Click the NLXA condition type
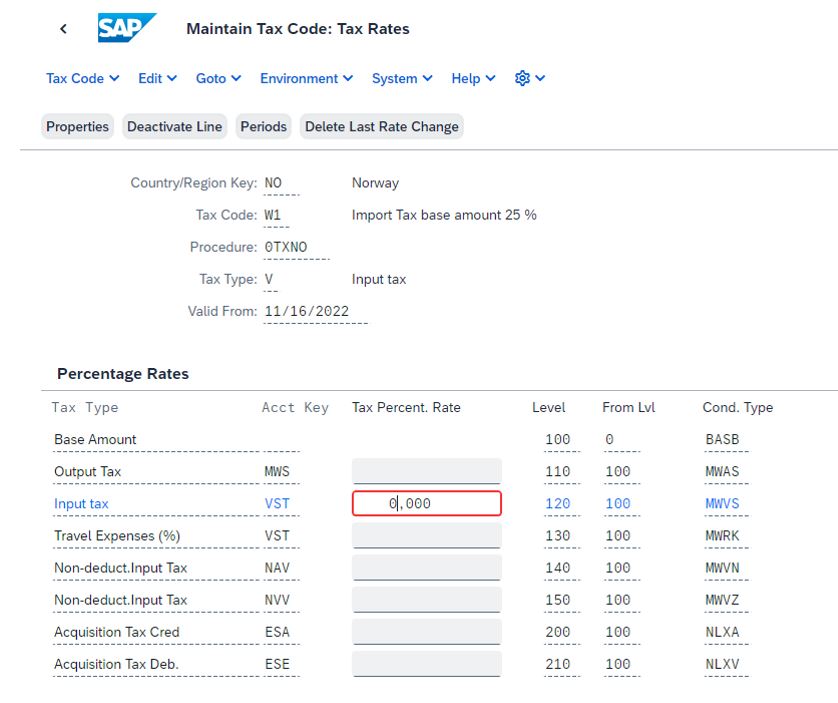This screenshot has height=703, width=838. click(722, 632)
